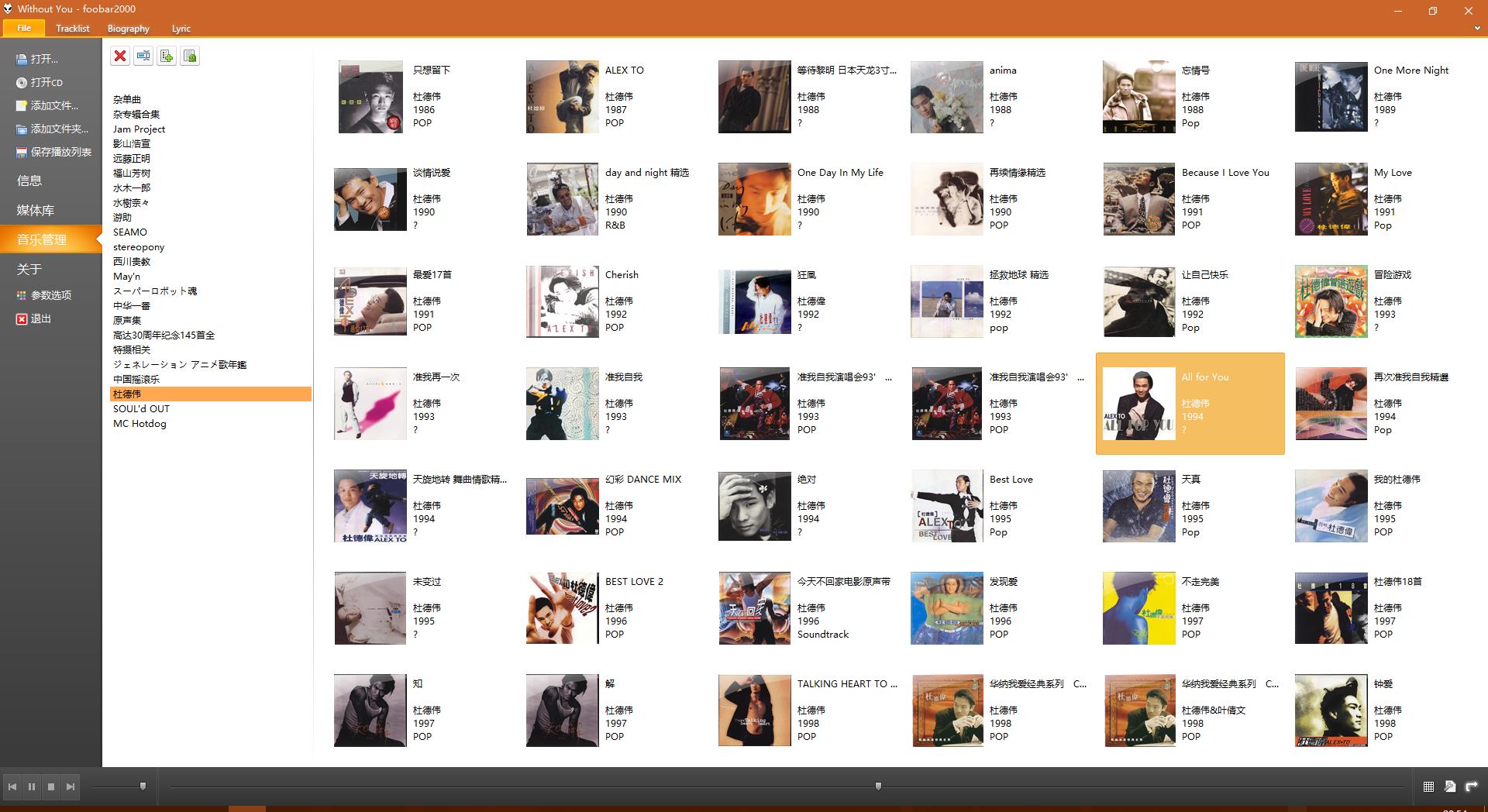
Task: Select the MC Hotdog playlist
Action: (139, 423)
